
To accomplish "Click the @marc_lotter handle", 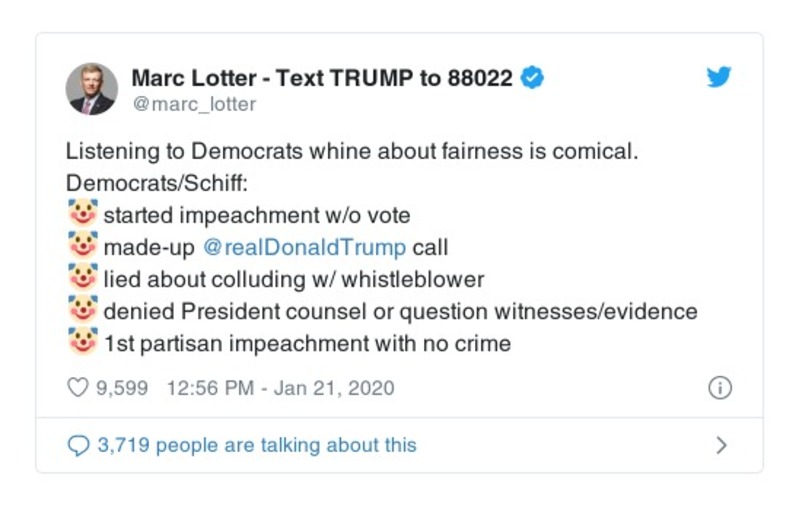I will [x=194, y=104].
